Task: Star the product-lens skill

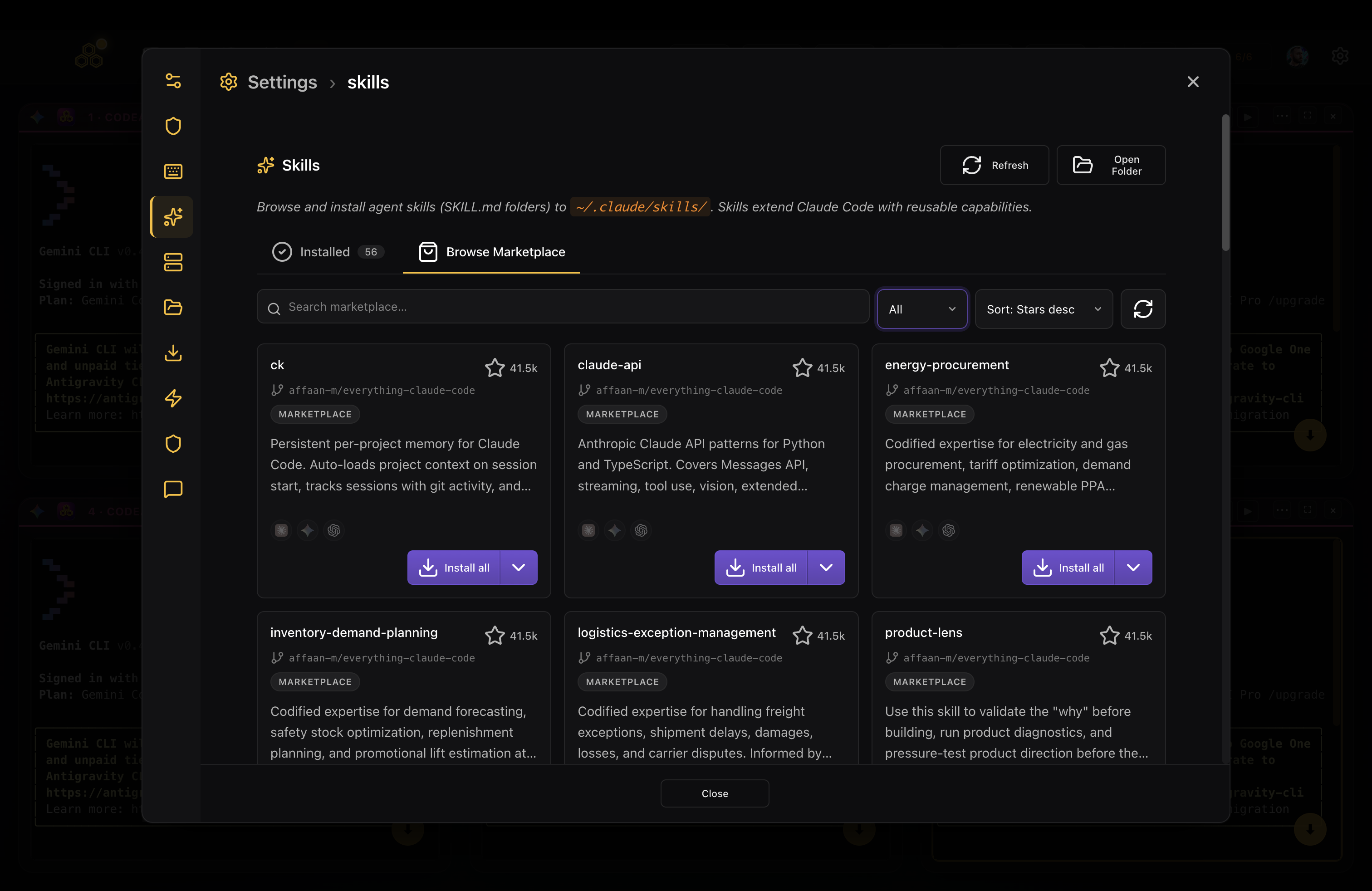Action: point(1109,635)
